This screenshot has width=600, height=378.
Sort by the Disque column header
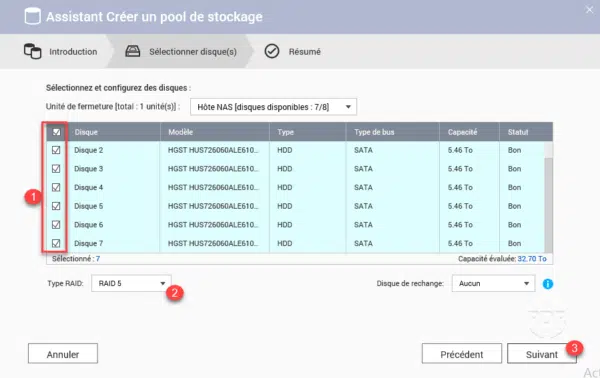86,132
